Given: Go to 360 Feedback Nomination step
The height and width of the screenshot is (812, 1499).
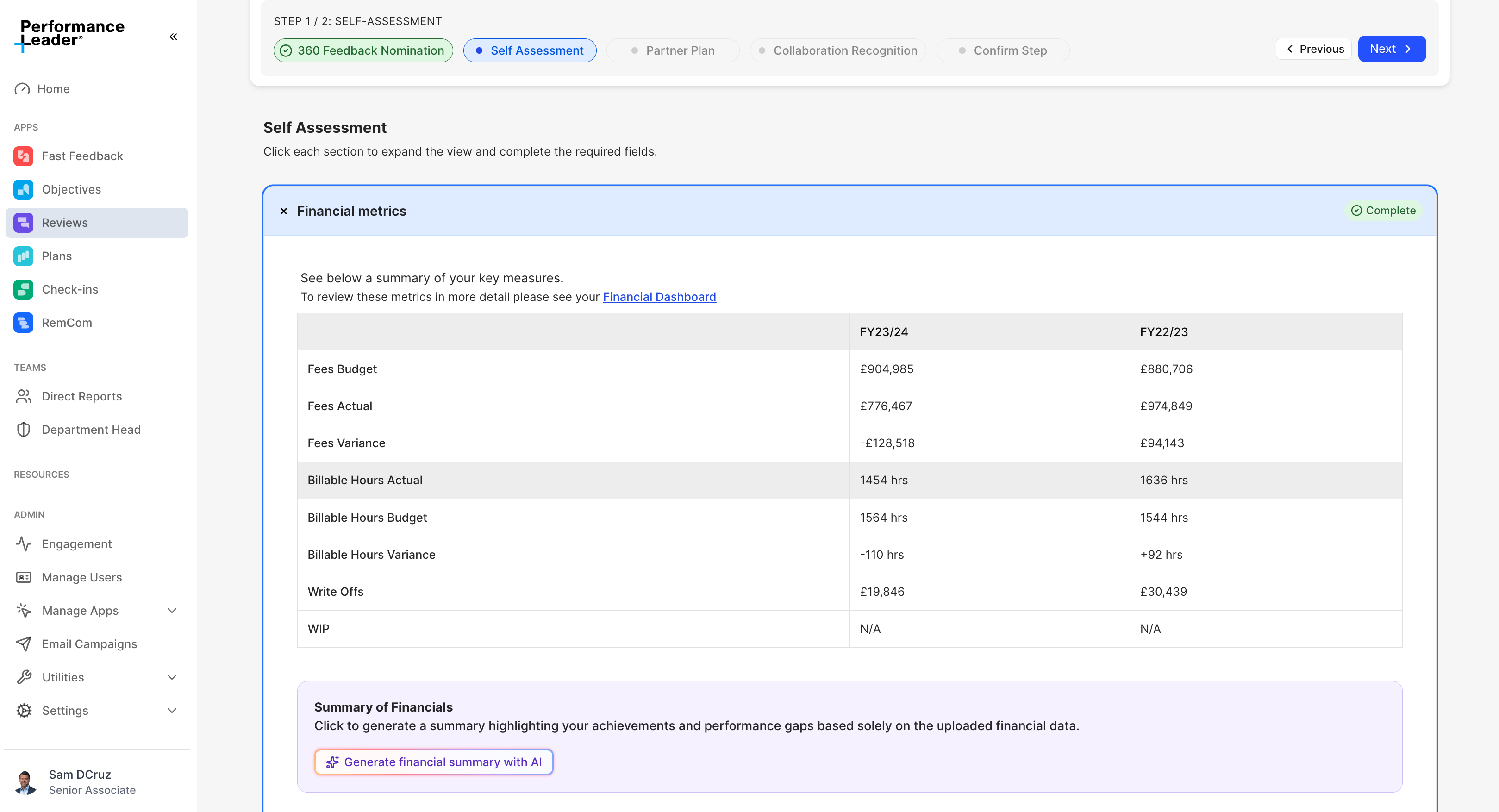Looking at the screenshot, I should (x=363, y=50).
